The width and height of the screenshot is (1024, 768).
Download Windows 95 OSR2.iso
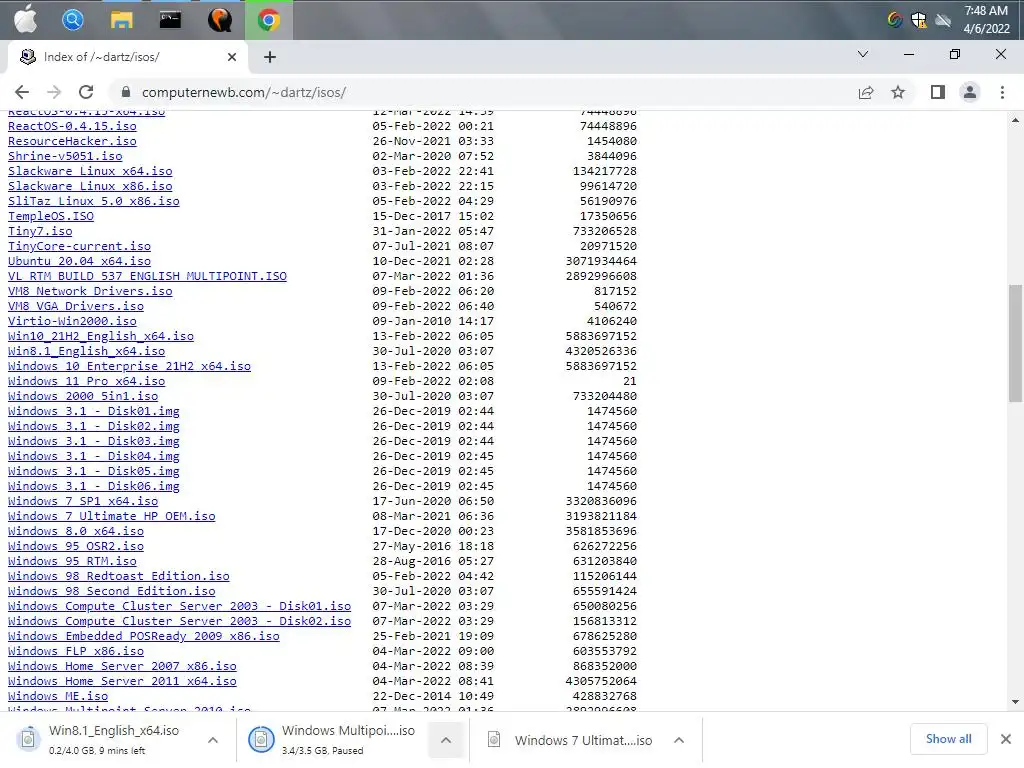point(76,547)
